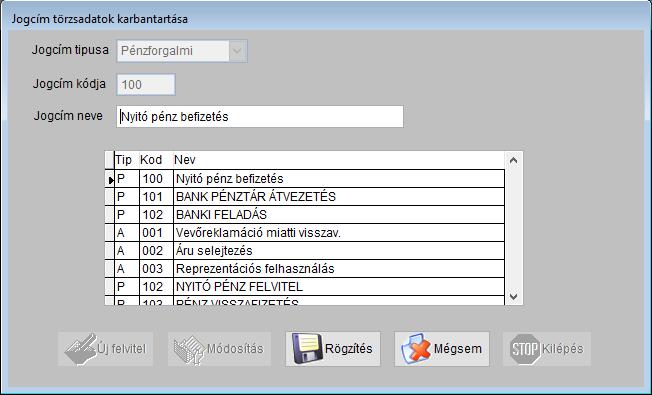Image resolution: width=652 pixels, height=395 pixels.
Task: Select the partly visible 'PÉNZ VISSZAFIZETÉS' row
Action: 305,301
